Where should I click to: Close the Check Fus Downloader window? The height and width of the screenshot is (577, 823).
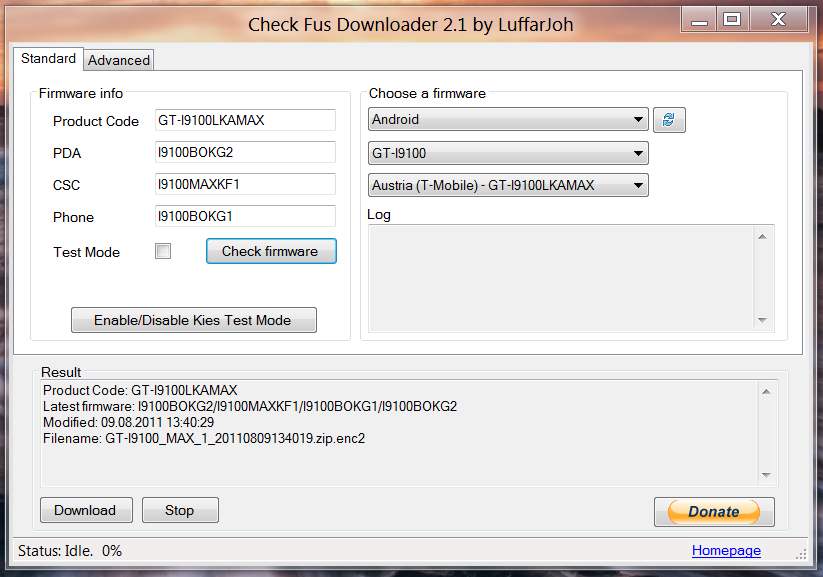coord(778,20)
